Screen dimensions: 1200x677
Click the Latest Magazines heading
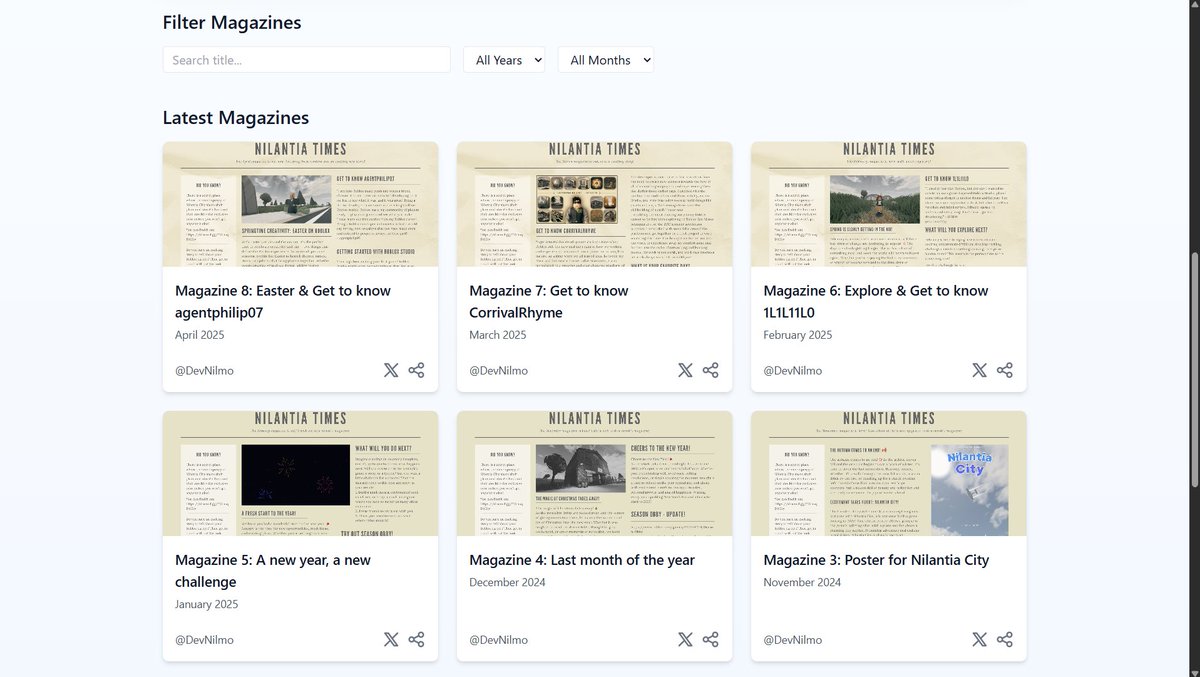pos(236,118)
